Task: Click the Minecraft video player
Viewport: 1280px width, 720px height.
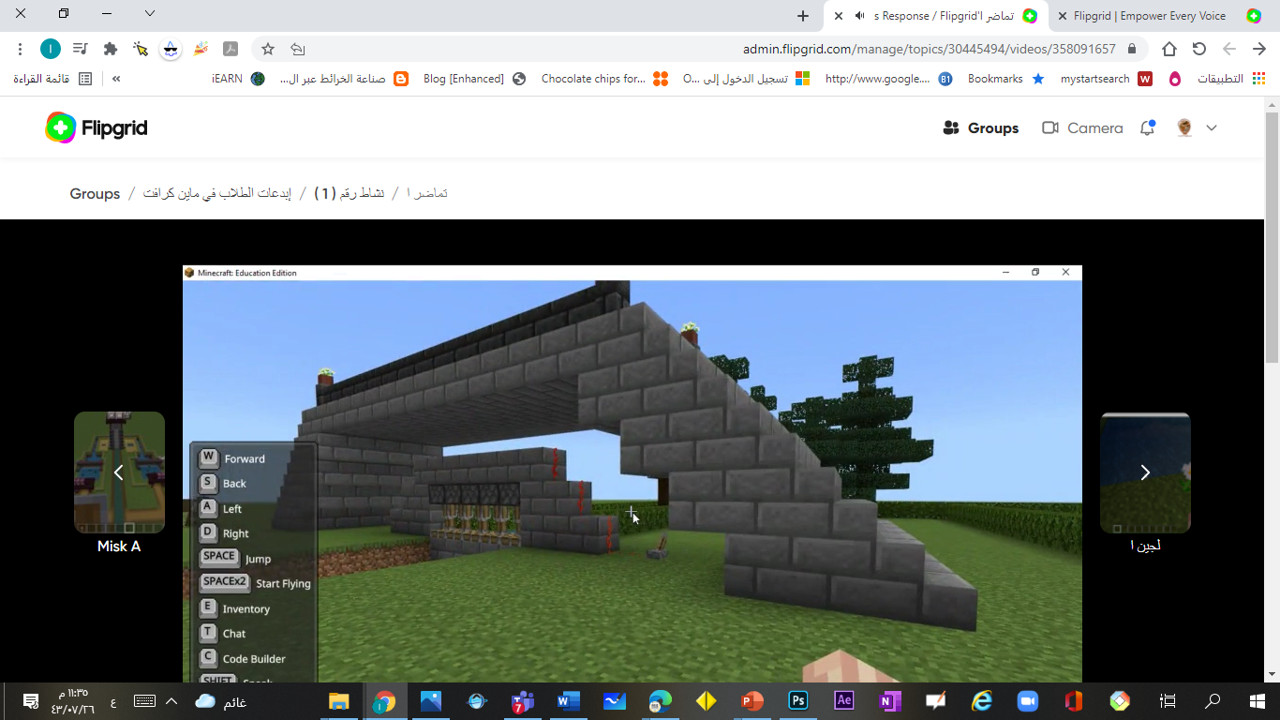Action: [x=632, y=473]
